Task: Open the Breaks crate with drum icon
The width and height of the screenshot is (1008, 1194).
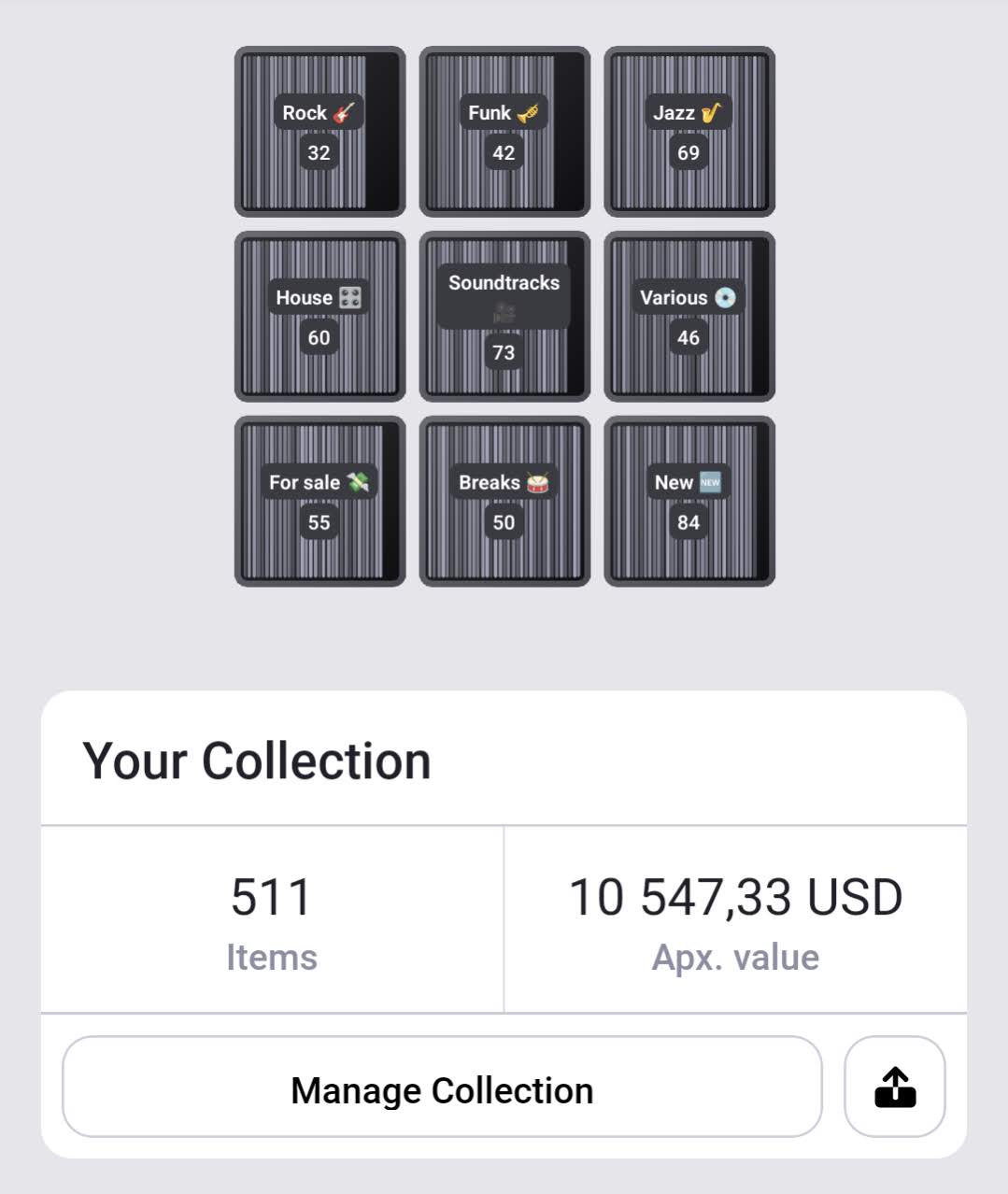Action: (x=504, y=502)
